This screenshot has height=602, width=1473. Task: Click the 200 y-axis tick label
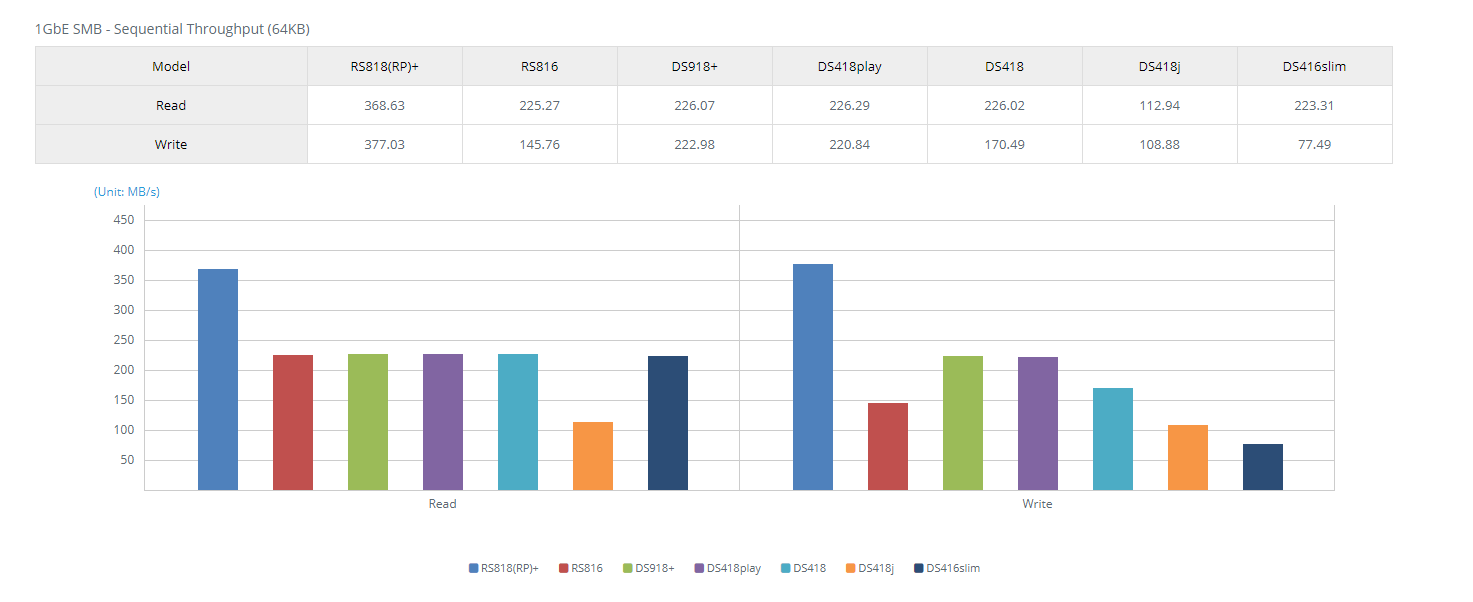coord(125,370)
